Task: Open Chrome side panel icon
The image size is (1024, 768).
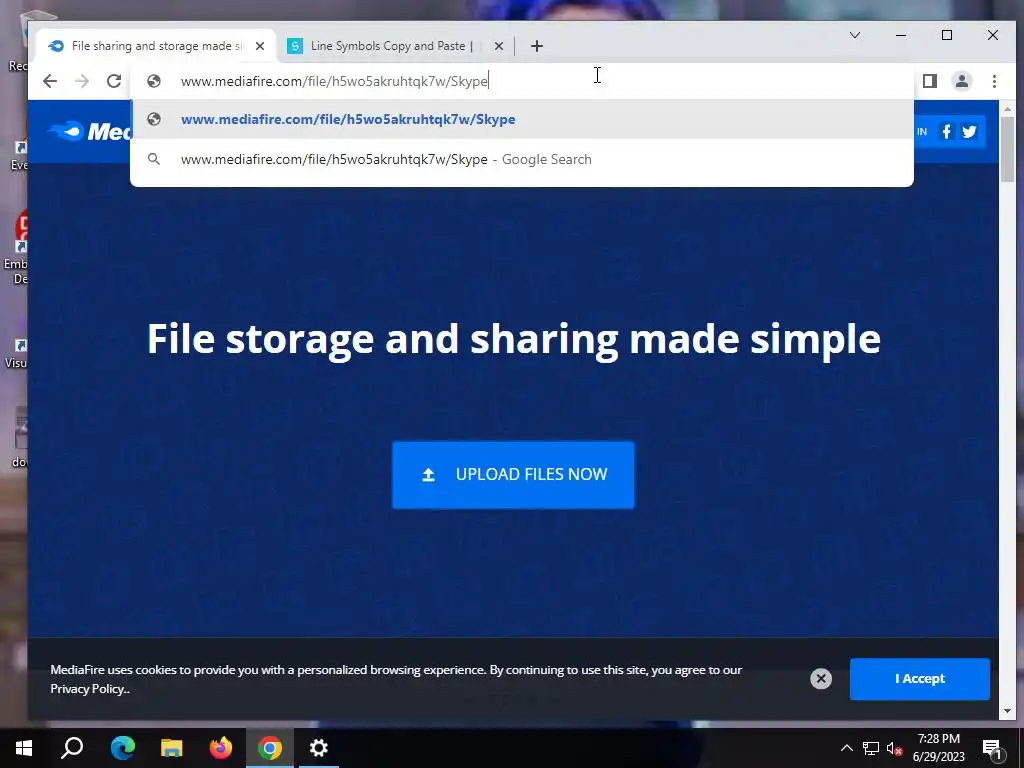Action: tap(930, 81)
